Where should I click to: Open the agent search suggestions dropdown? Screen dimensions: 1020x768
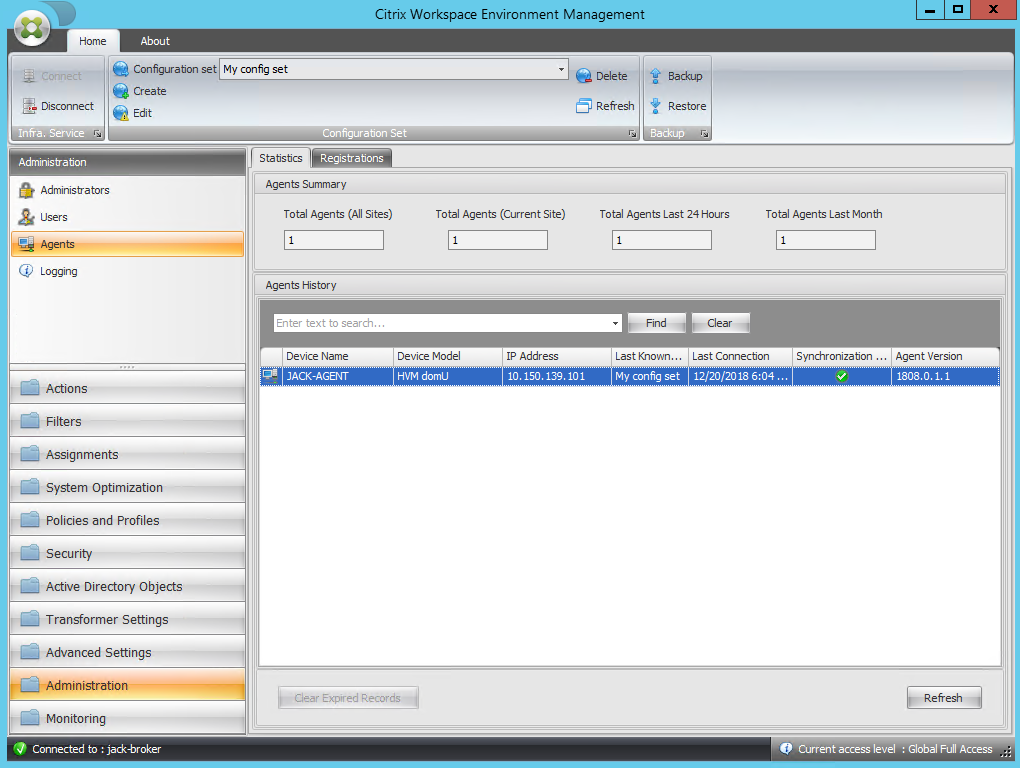pos(616,323)
